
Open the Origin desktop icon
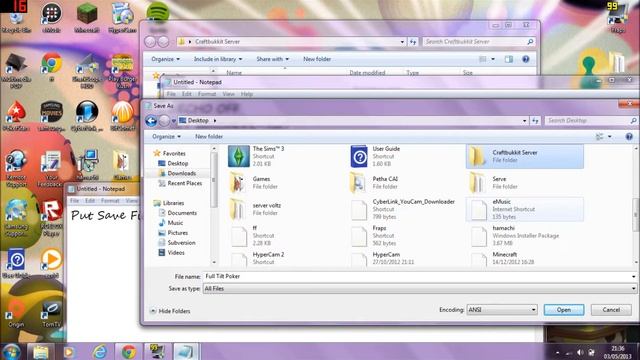16,314
